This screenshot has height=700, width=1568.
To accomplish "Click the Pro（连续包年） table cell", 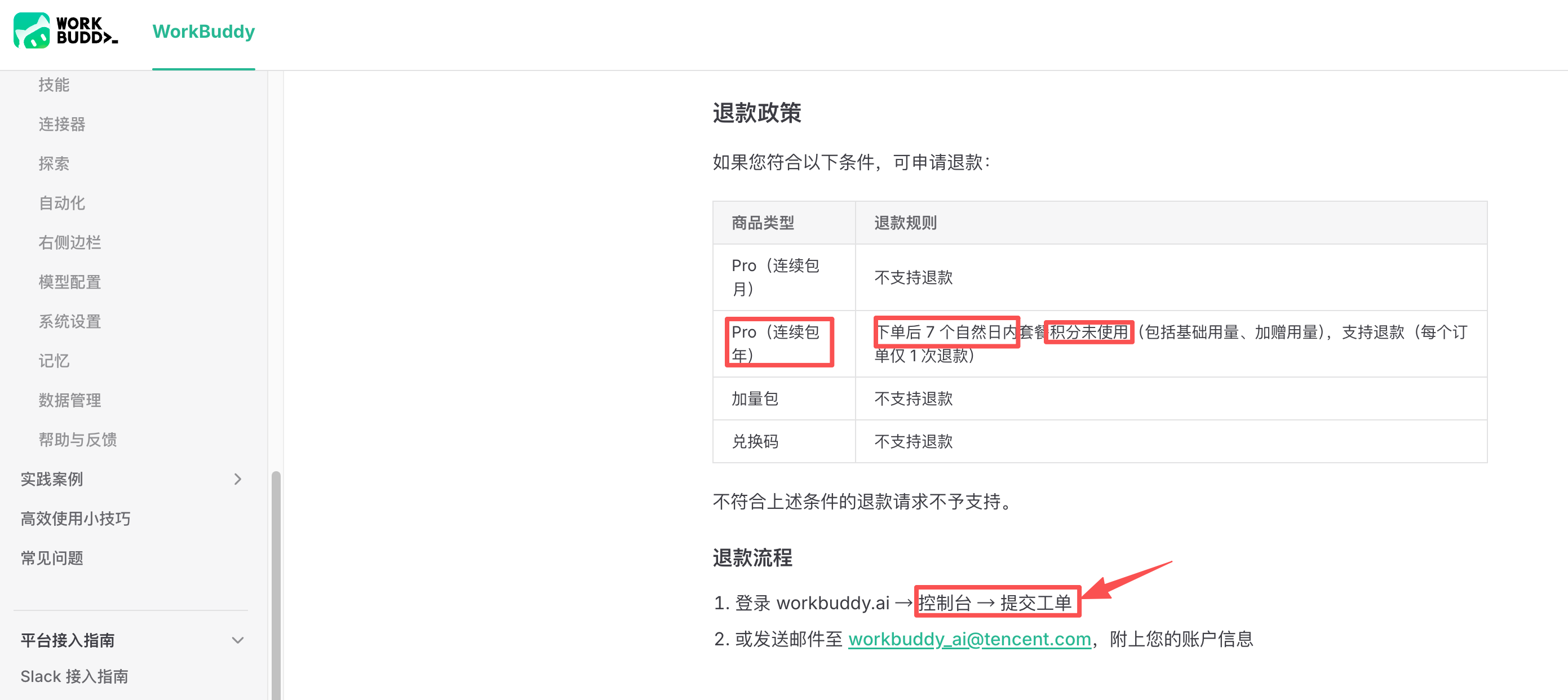I will pos(784,344).
